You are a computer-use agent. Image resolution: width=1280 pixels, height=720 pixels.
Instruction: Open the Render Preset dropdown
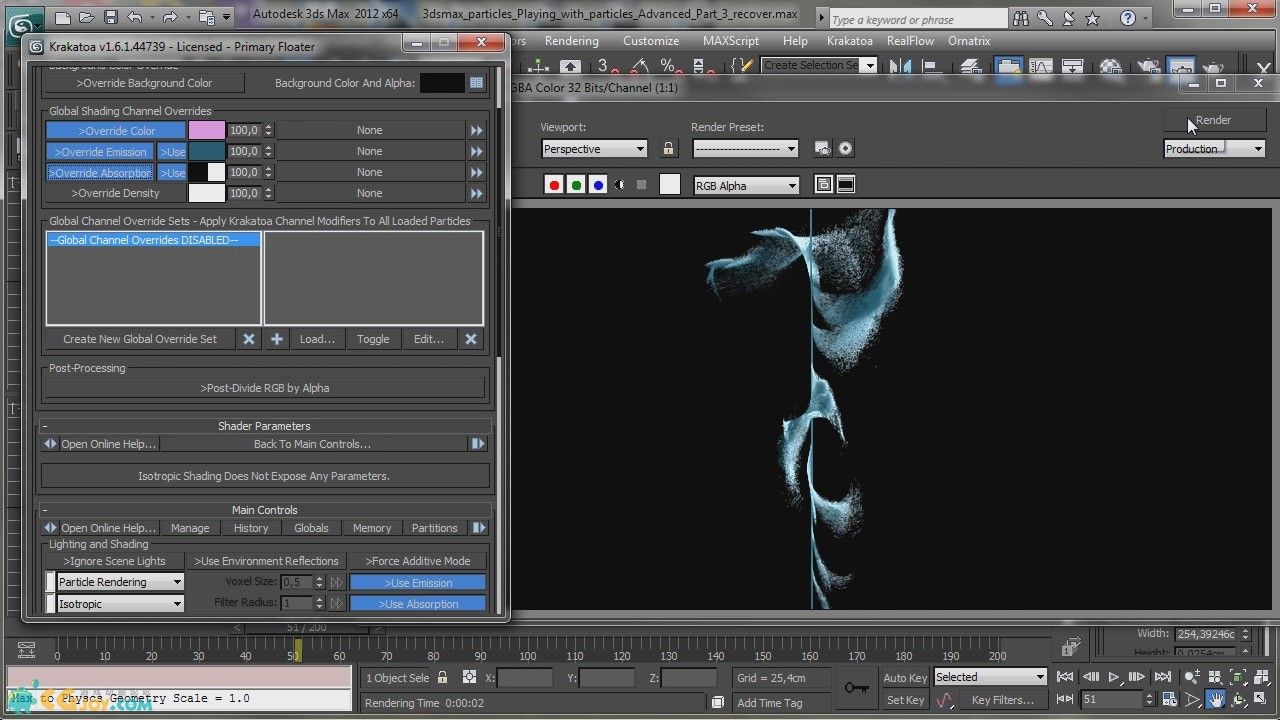point(746,149)
